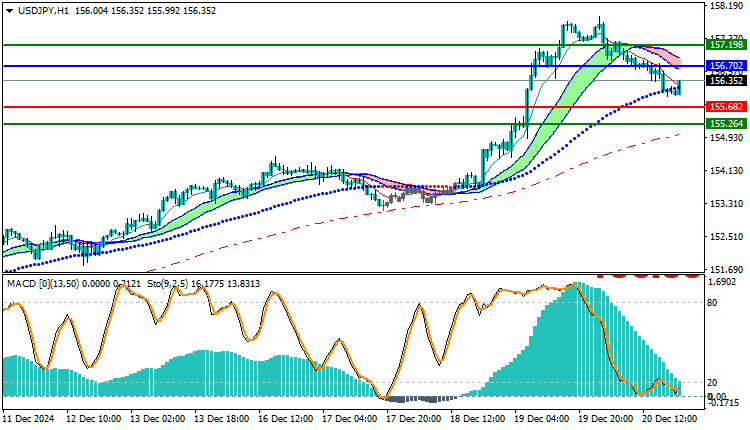
Task: Click the current price label 156.352
Action: click(726, 80)
